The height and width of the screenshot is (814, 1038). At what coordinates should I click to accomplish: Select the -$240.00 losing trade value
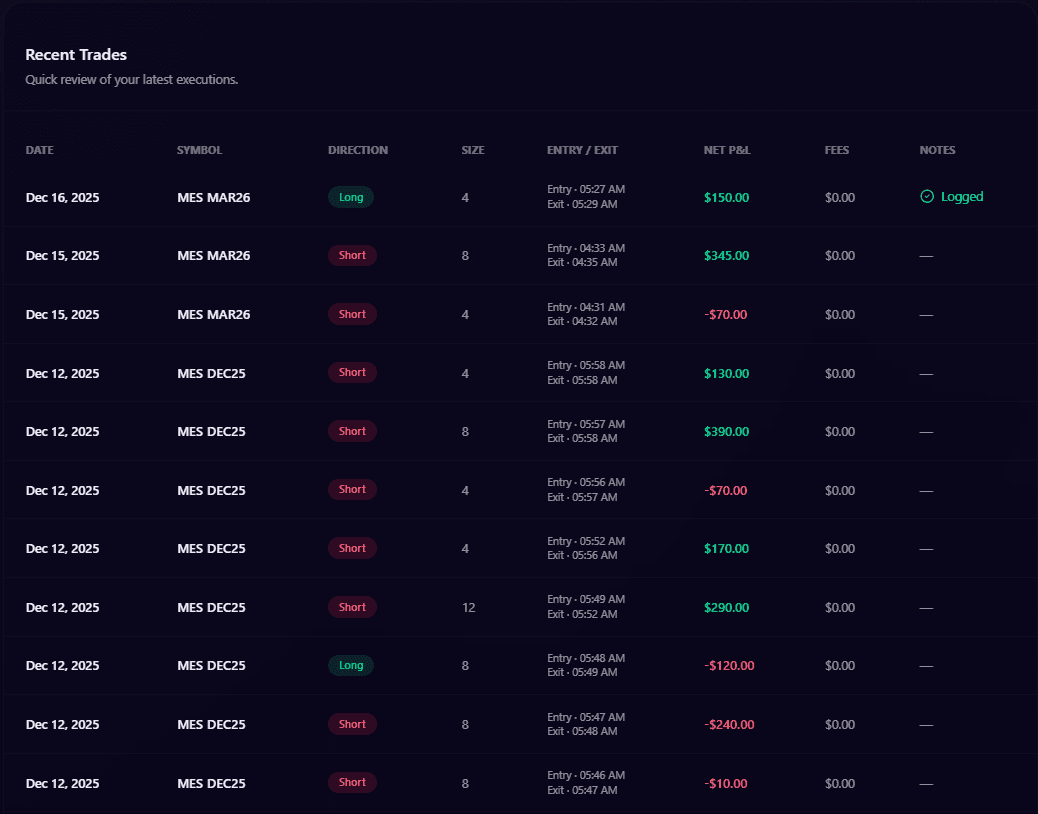pyautogui.click(x=729, y=724)
